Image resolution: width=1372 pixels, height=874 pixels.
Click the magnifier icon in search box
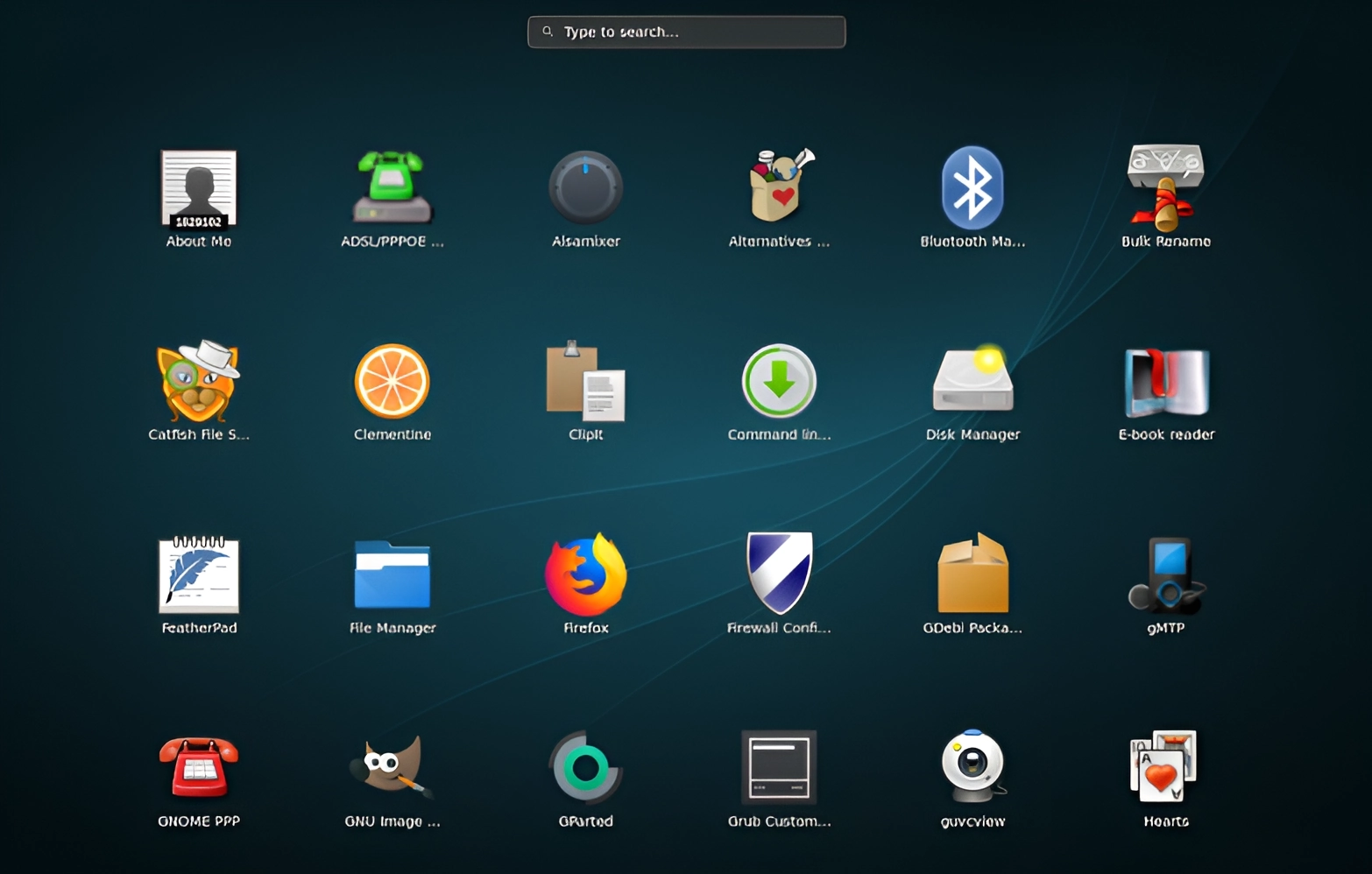coord(548,32)
